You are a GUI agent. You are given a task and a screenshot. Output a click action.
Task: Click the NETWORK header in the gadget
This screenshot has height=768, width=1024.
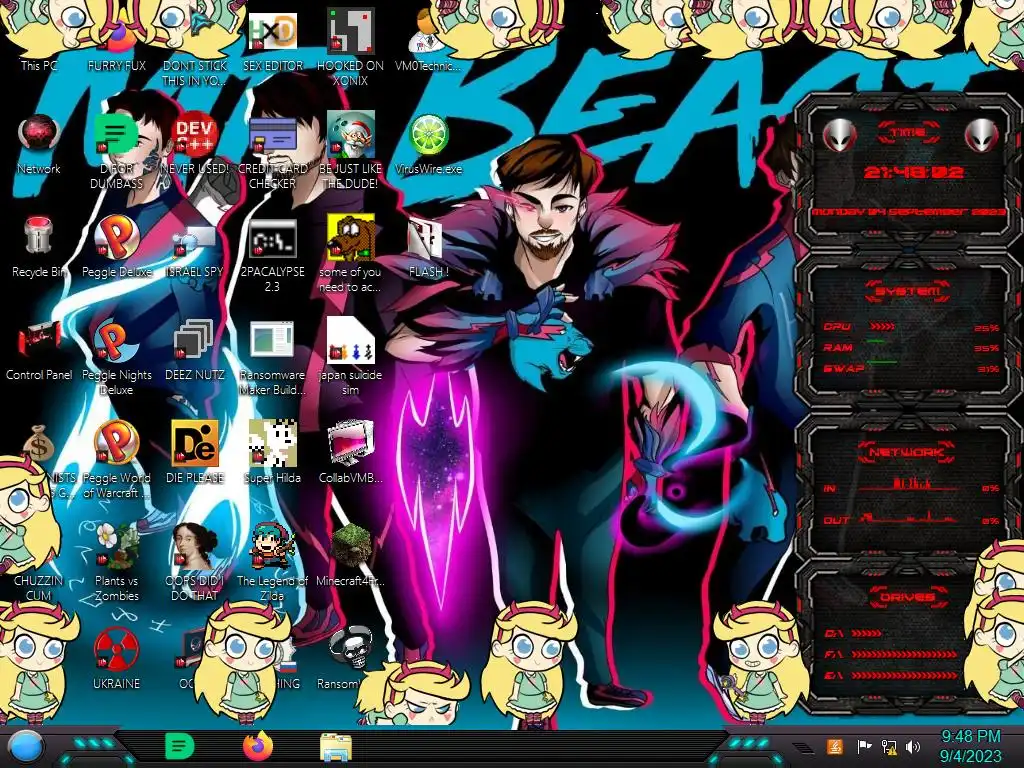[x=907, y=452]
